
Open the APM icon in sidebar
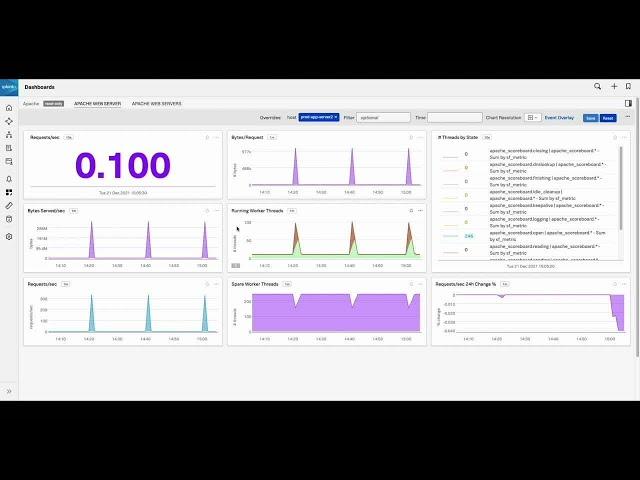(9, 121)
